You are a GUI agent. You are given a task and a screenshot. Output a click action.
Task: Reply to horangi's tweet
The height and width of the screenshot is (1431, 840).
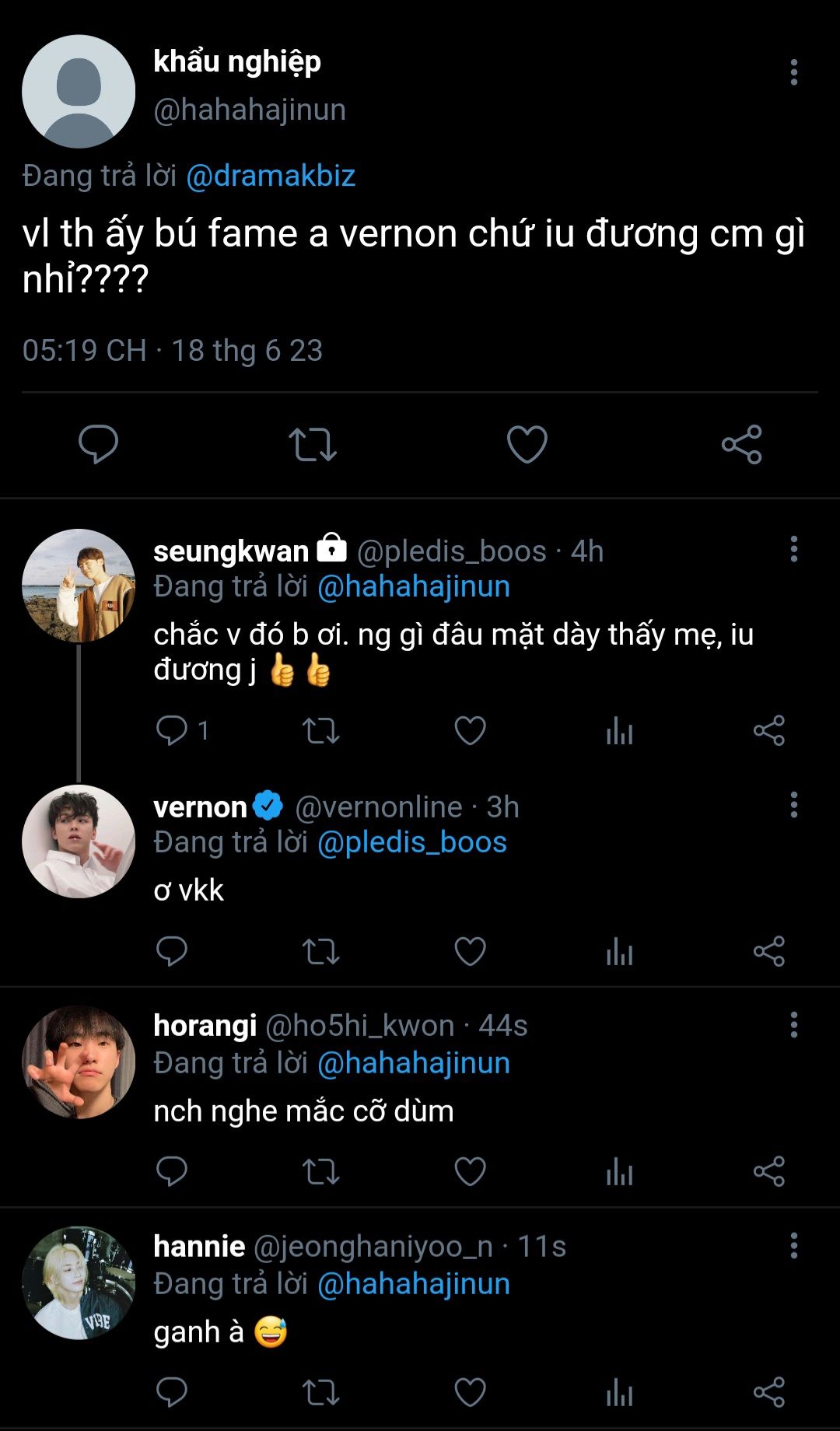pos(172,1171)
